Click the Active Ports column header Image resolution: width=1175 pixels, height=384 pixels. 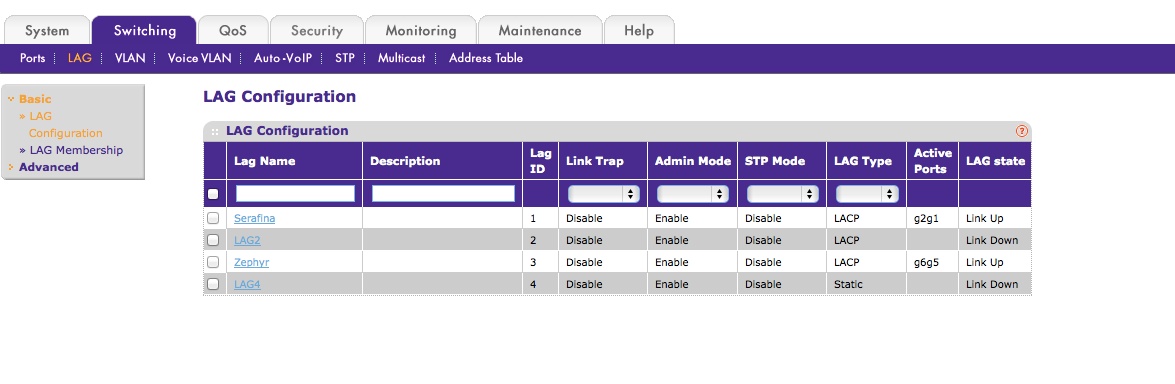tap(932, 161)
